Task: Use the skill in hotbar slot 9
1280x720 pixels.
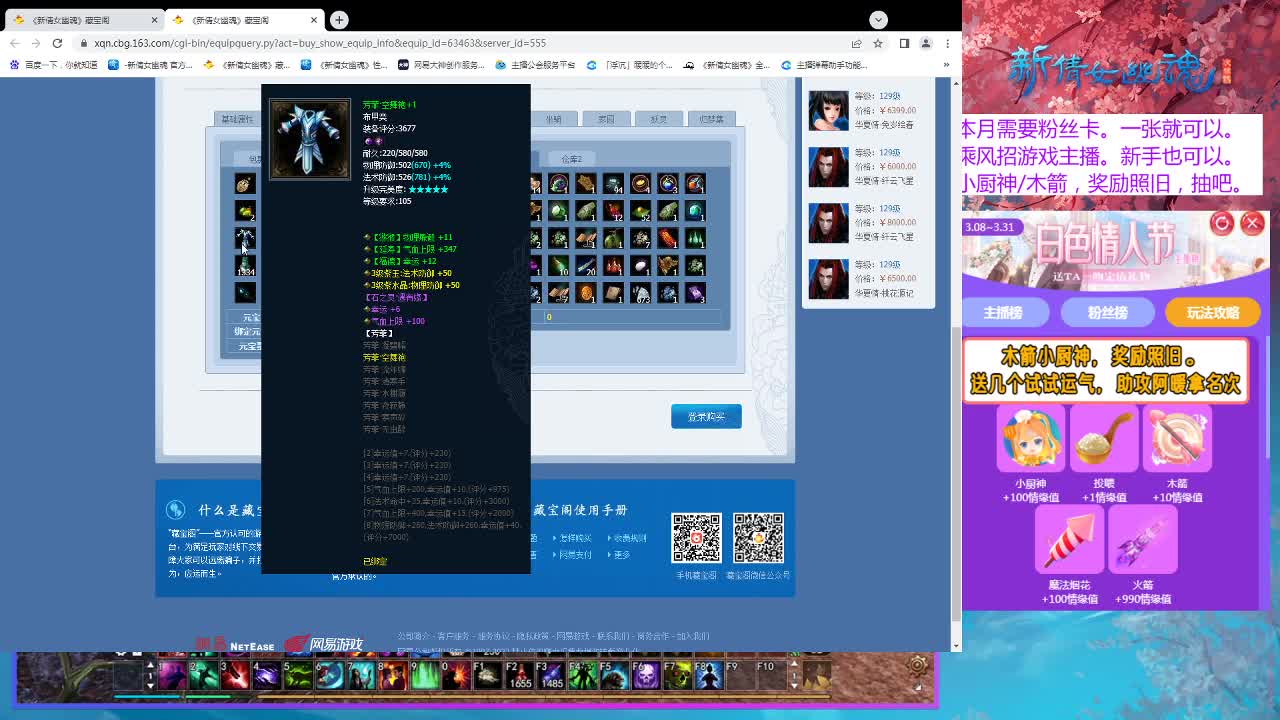Action: pos(425,676)
